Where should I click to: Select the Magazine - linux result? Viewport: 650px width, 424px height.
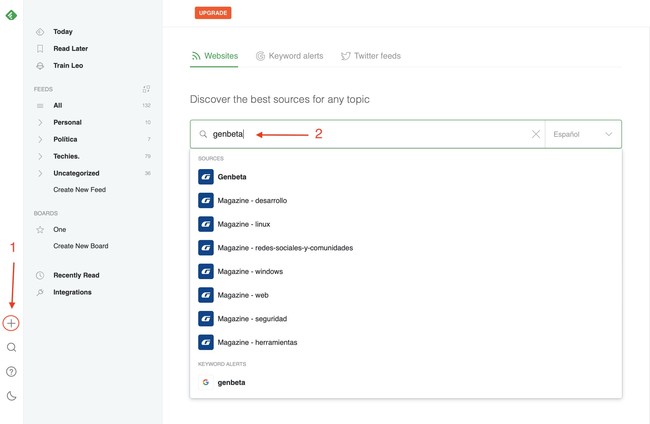244,224
